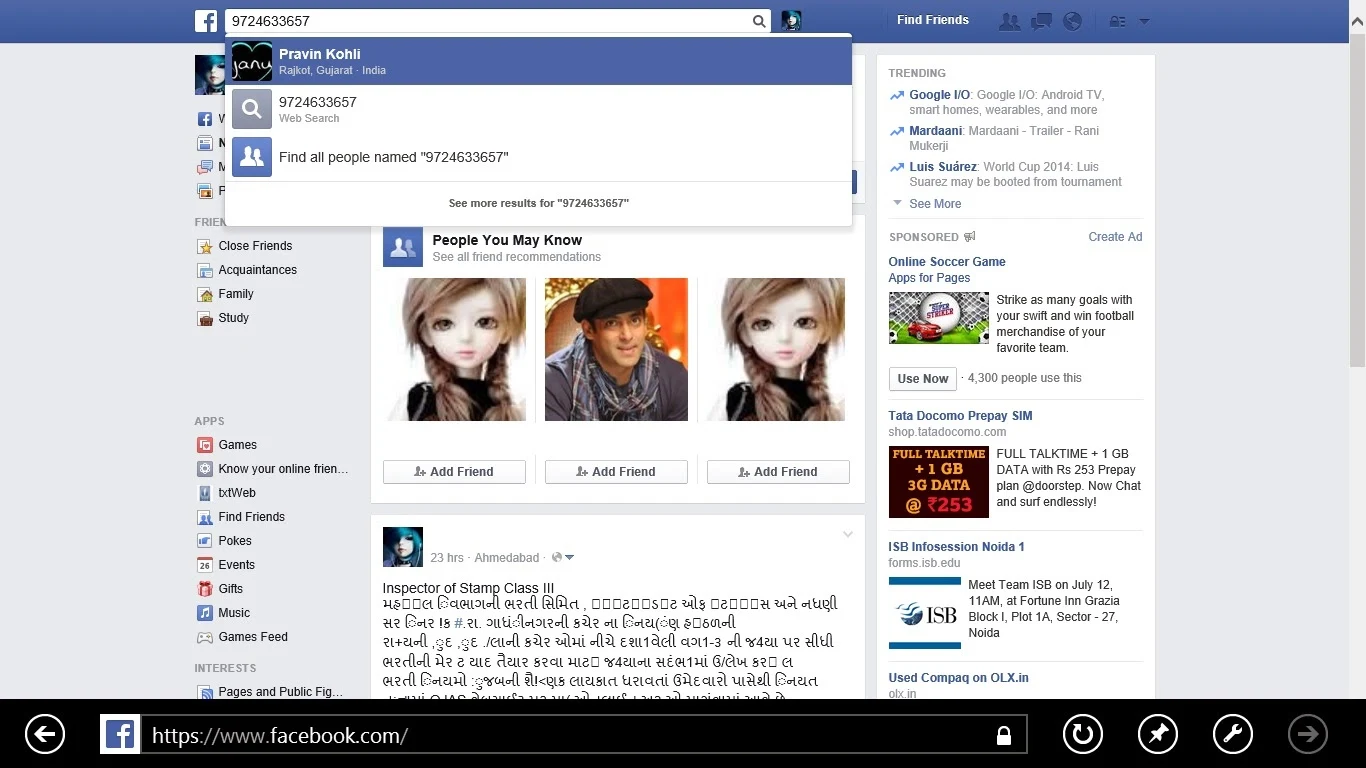Click the browser back arrow button
The image size is (1366, 768).
click(45, 735)
